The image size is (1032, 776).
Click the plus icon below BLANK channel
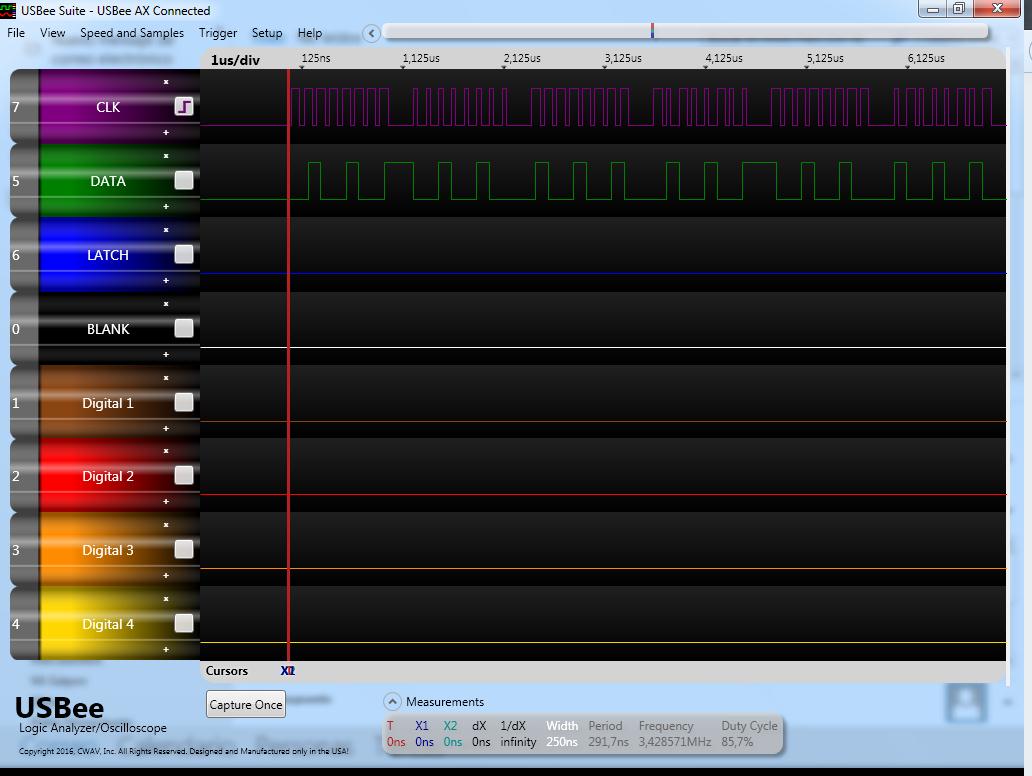166,355
